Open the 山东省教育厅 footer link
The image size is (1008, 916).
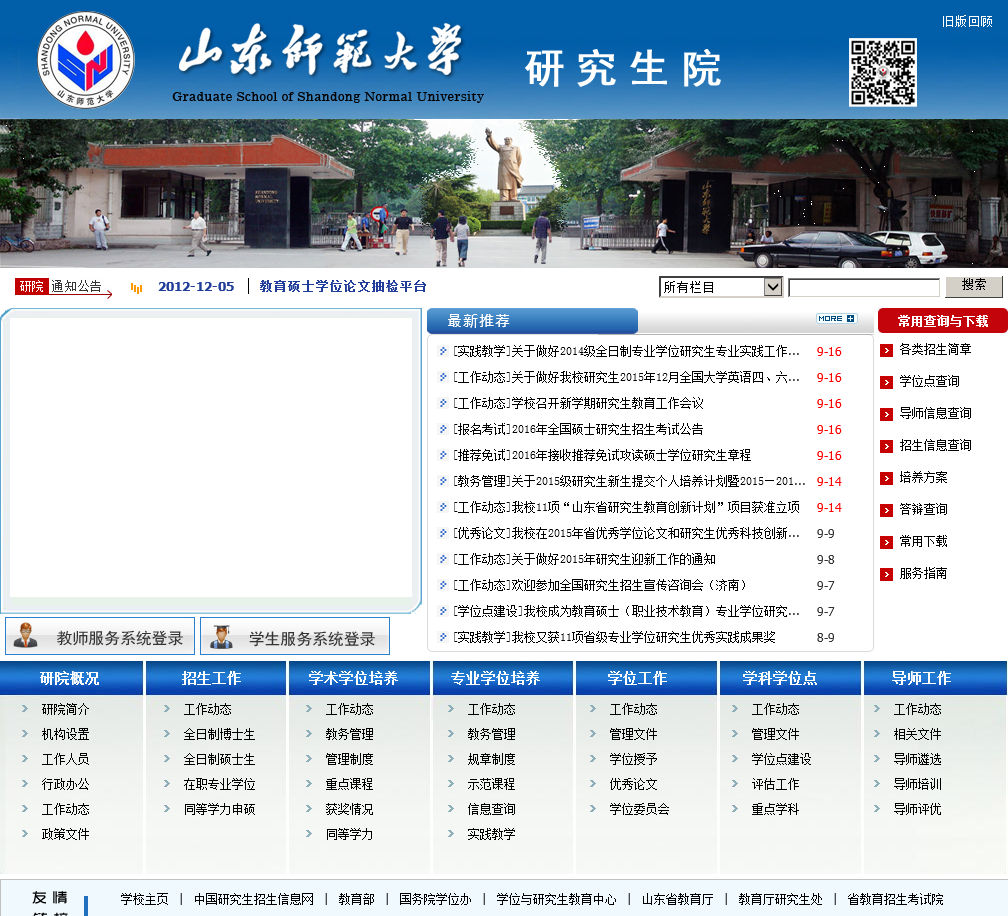point(678,899)
